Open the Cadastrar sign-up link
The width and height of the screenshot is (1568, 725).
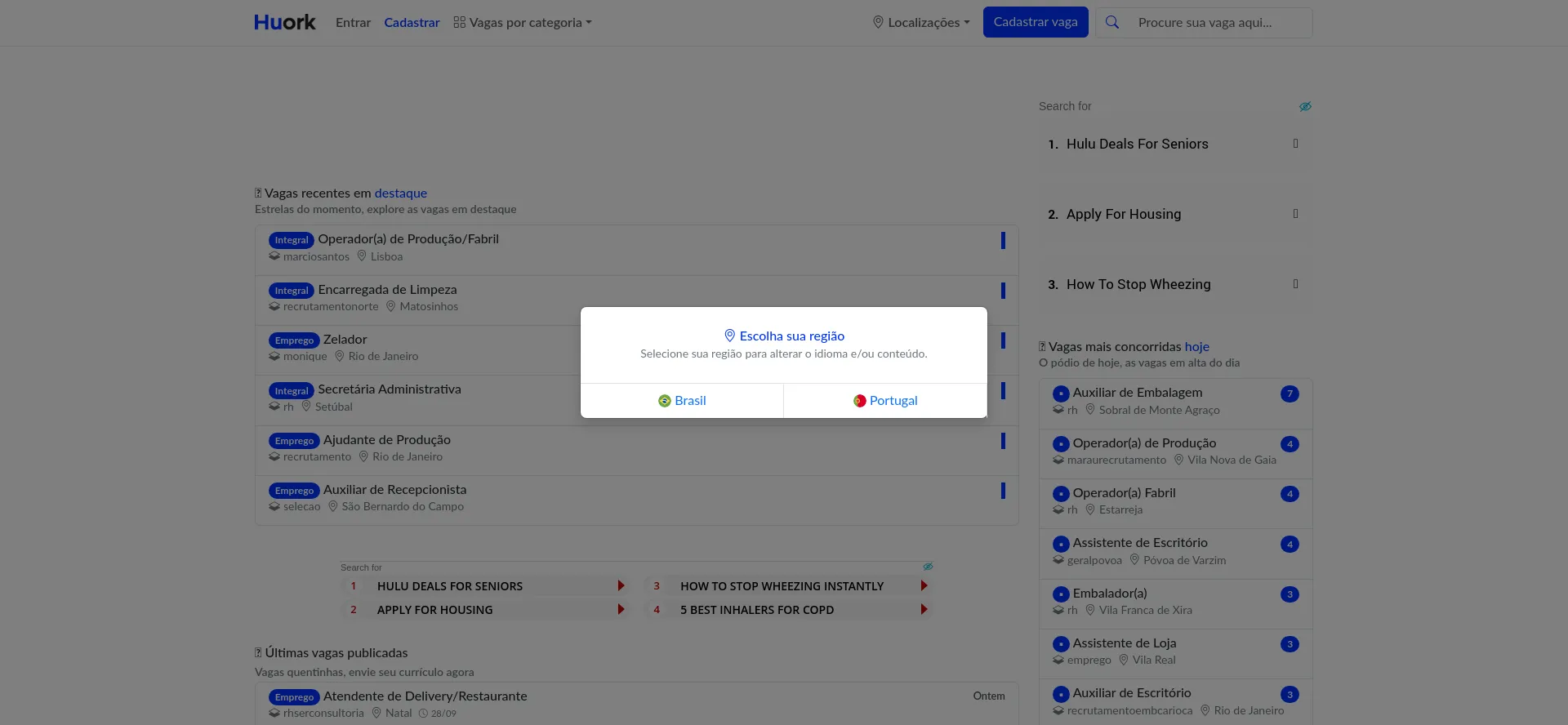tap(412, 23)
